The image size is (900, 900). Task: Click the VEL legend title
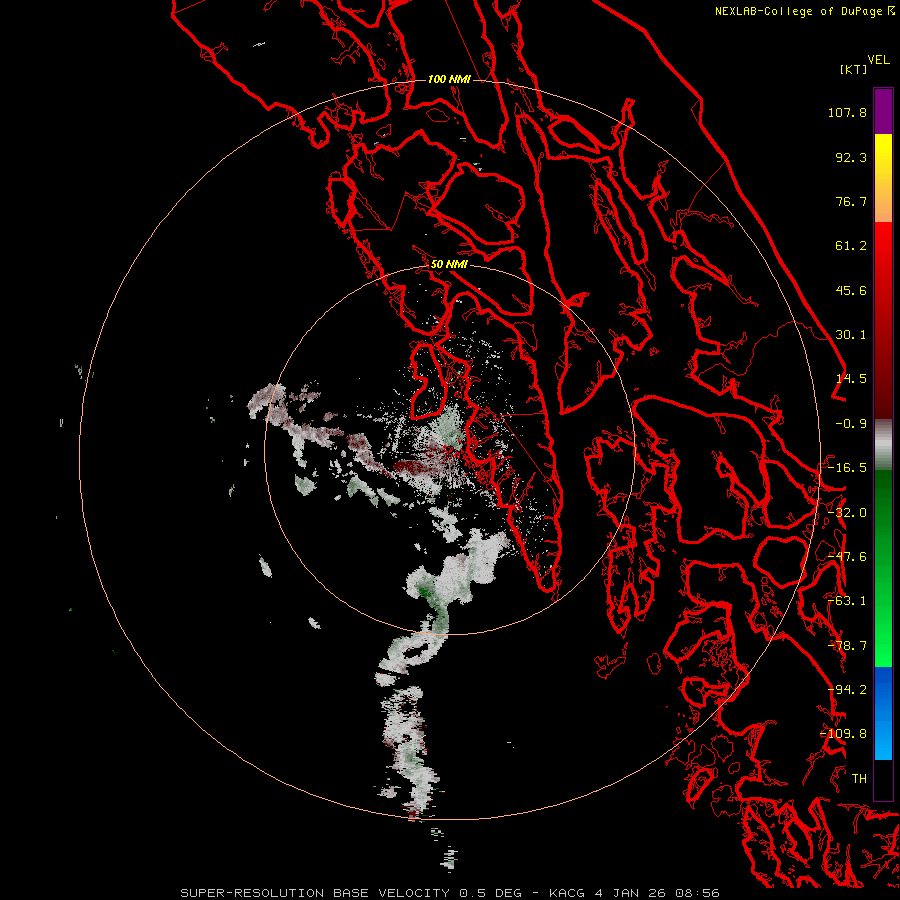click(878, 59)
